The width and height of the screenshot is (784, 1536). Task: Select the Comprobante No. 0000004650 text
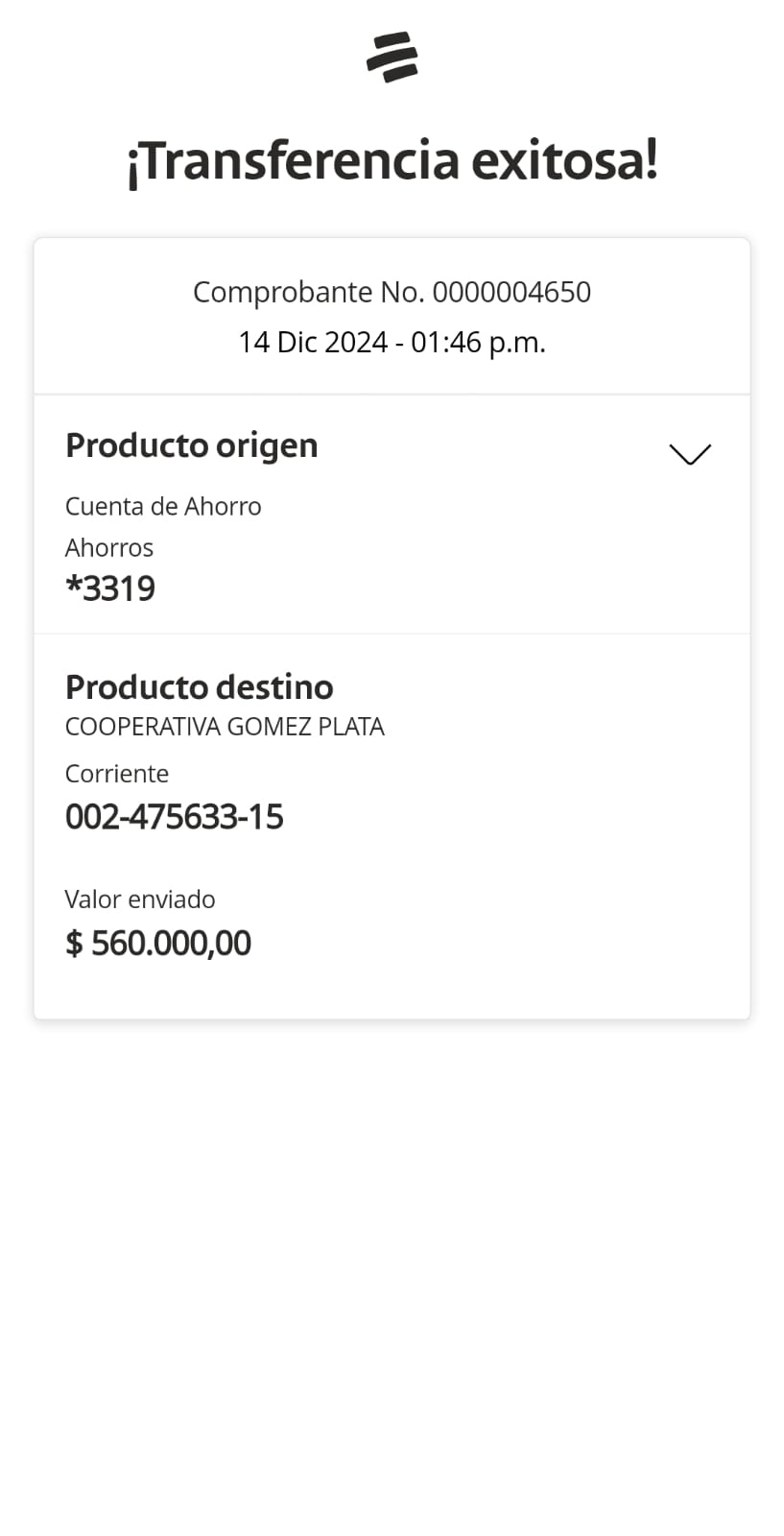point(392,292)
